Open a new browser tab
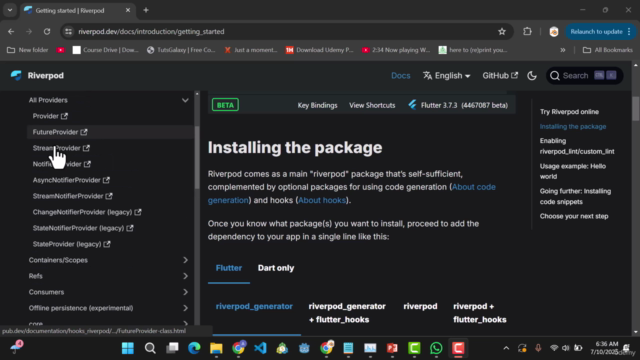Image resolution: width=640 pixels, height=360 pixels. (x=146, y=10)
